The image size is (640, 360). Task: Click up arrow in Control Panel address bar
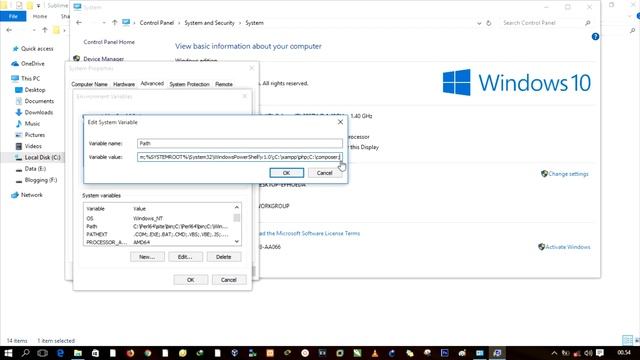[115, 23]
